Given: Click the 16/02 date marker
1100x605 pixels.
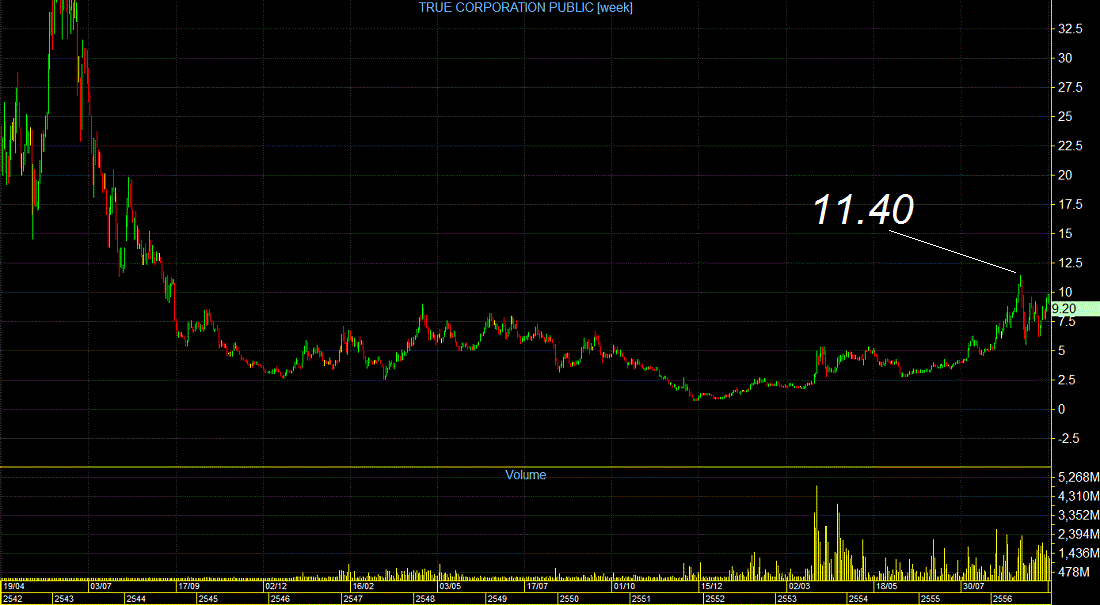Looking at the screenshot, I should [x=363, y=586].
